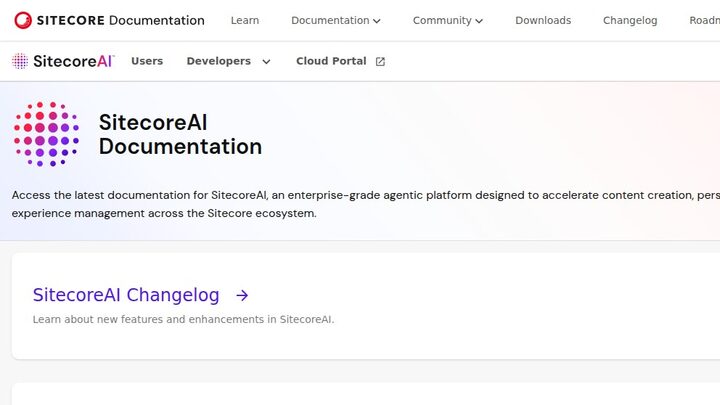
Task: Click the 'Learn about new features' description text
Action: pyautogui.click(x=183, y=319)
